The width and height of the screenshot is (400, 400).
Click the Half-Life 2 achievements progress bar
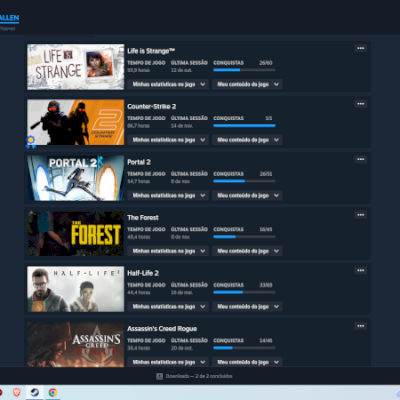coord(244,292)
